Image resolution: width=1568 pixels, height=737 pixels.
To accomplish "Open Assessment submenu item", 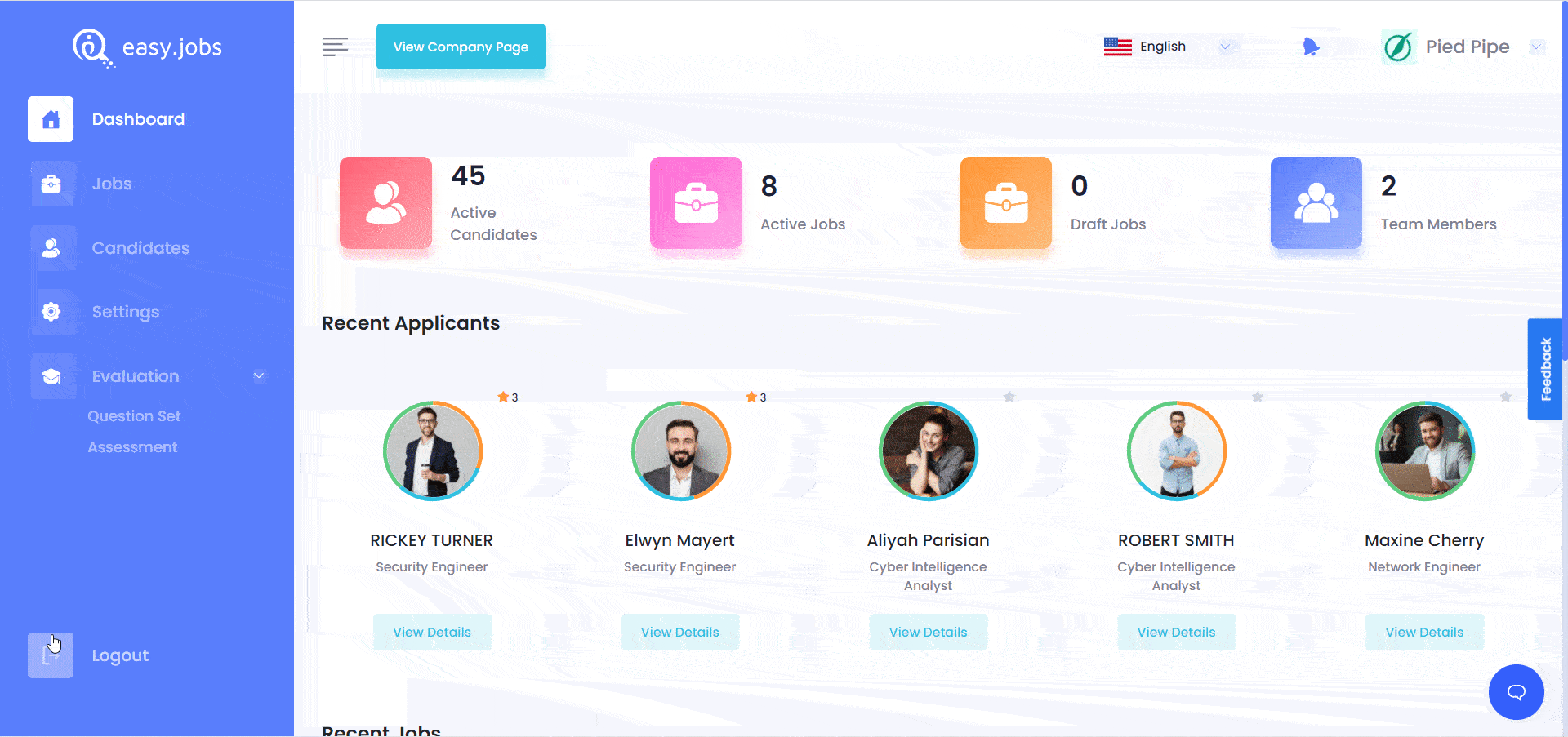I will (x=132, y=447).
